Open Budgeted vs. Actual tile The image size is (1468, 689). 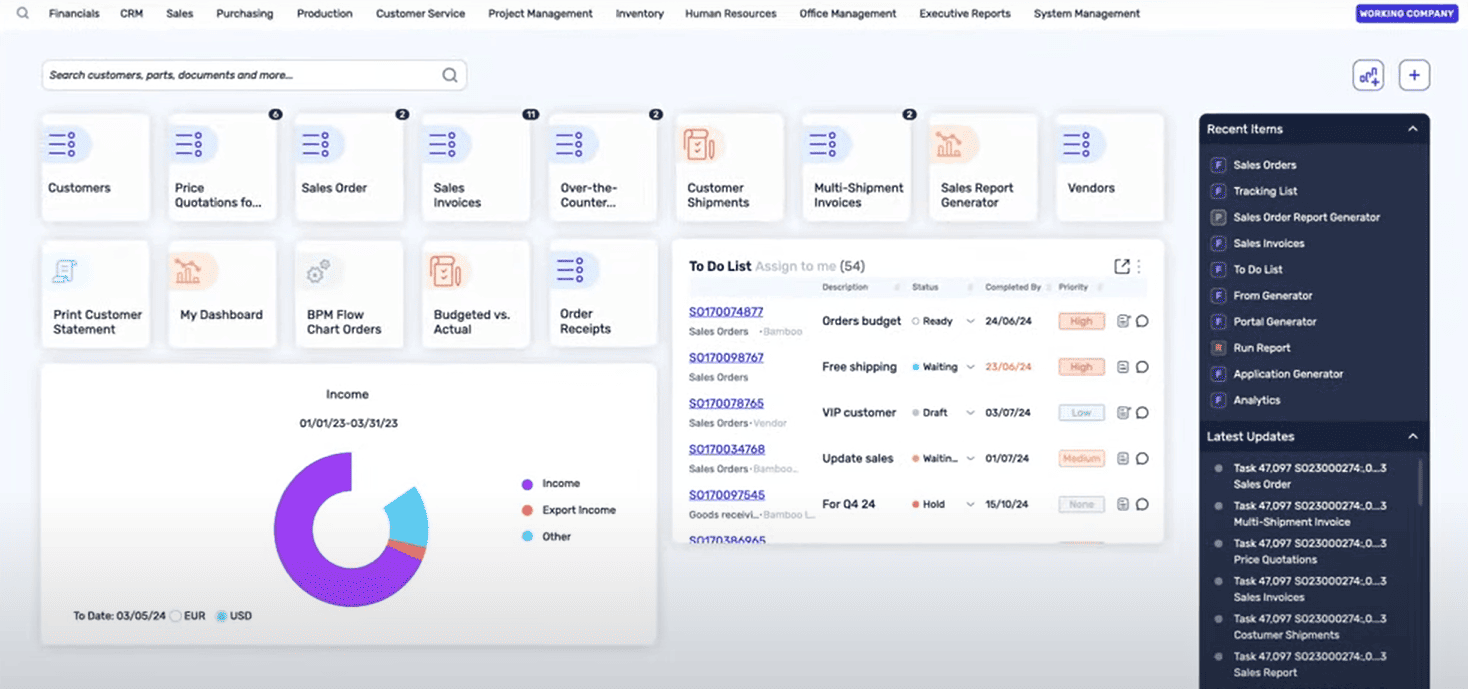(x=476, y=294)
